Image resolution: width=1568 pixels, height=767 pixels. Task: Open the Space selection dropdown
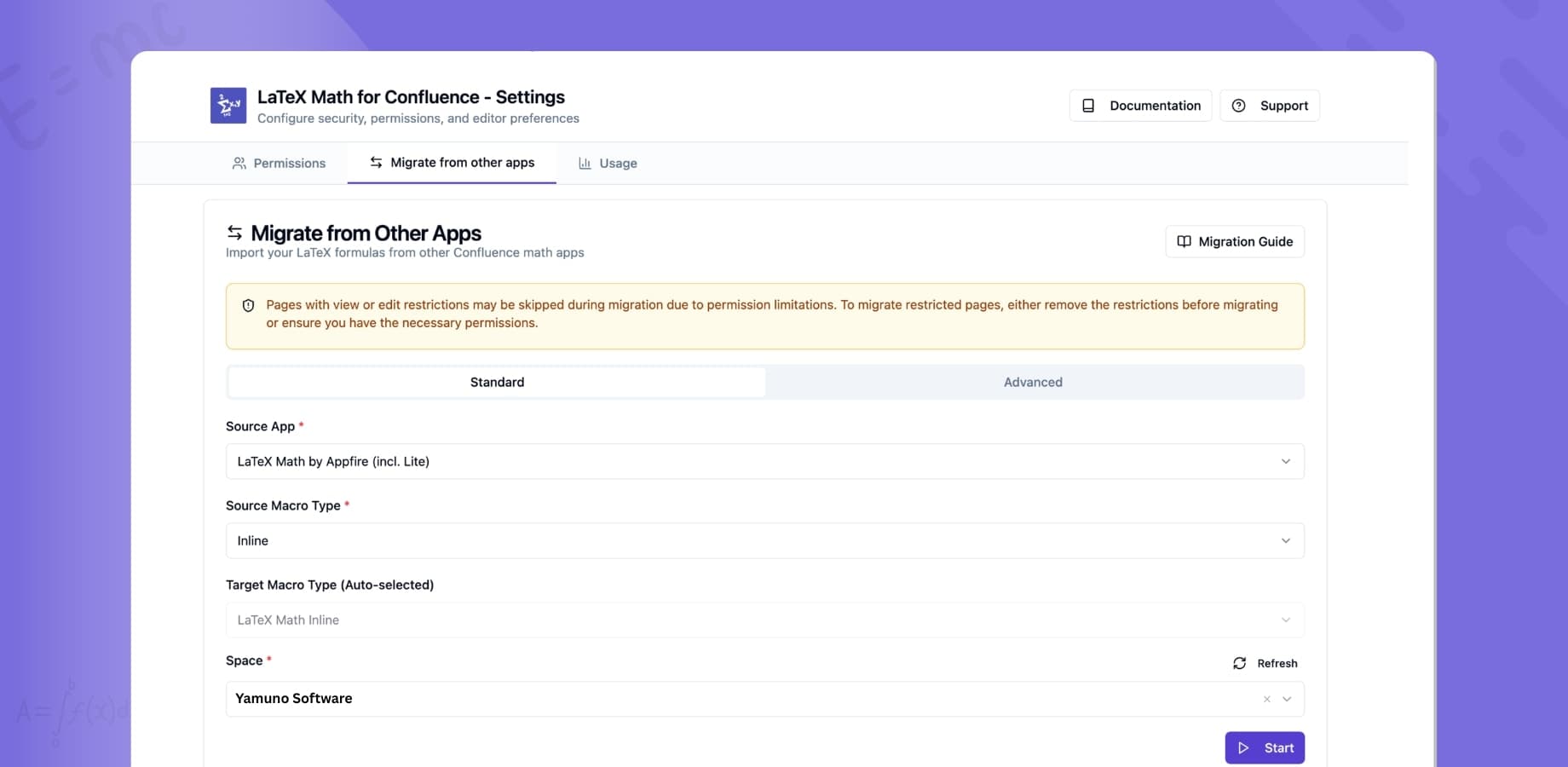click(1288, 699)
